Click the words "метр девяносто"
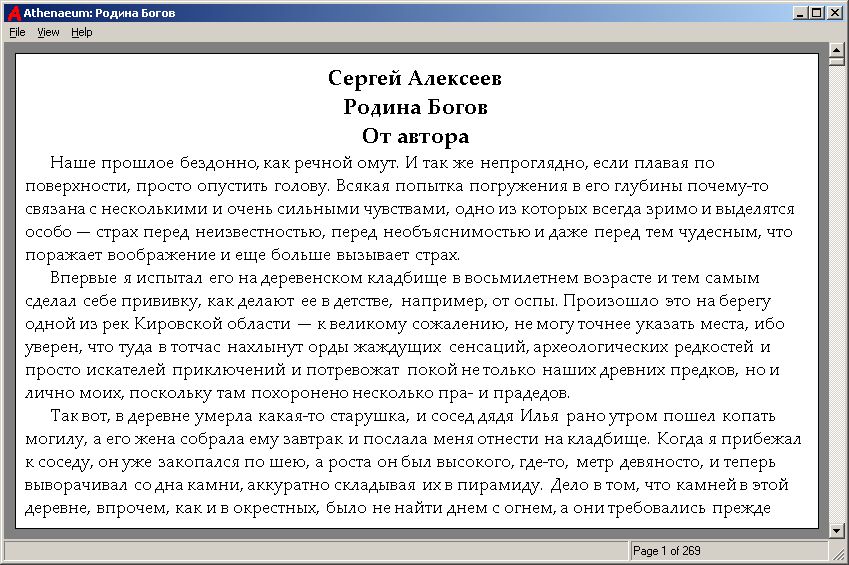849x565 pixels. tap(641, 462)
